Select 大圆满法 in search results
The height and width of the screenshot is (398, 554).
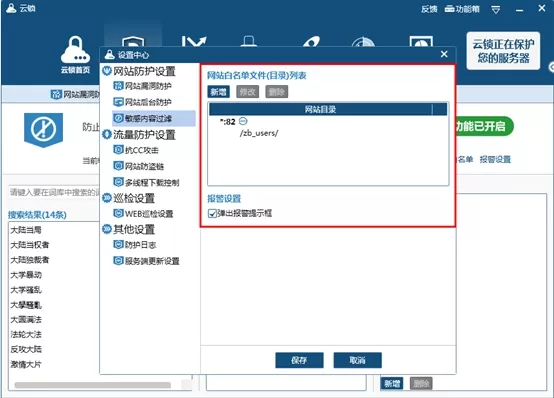click(x=26, y=320)
